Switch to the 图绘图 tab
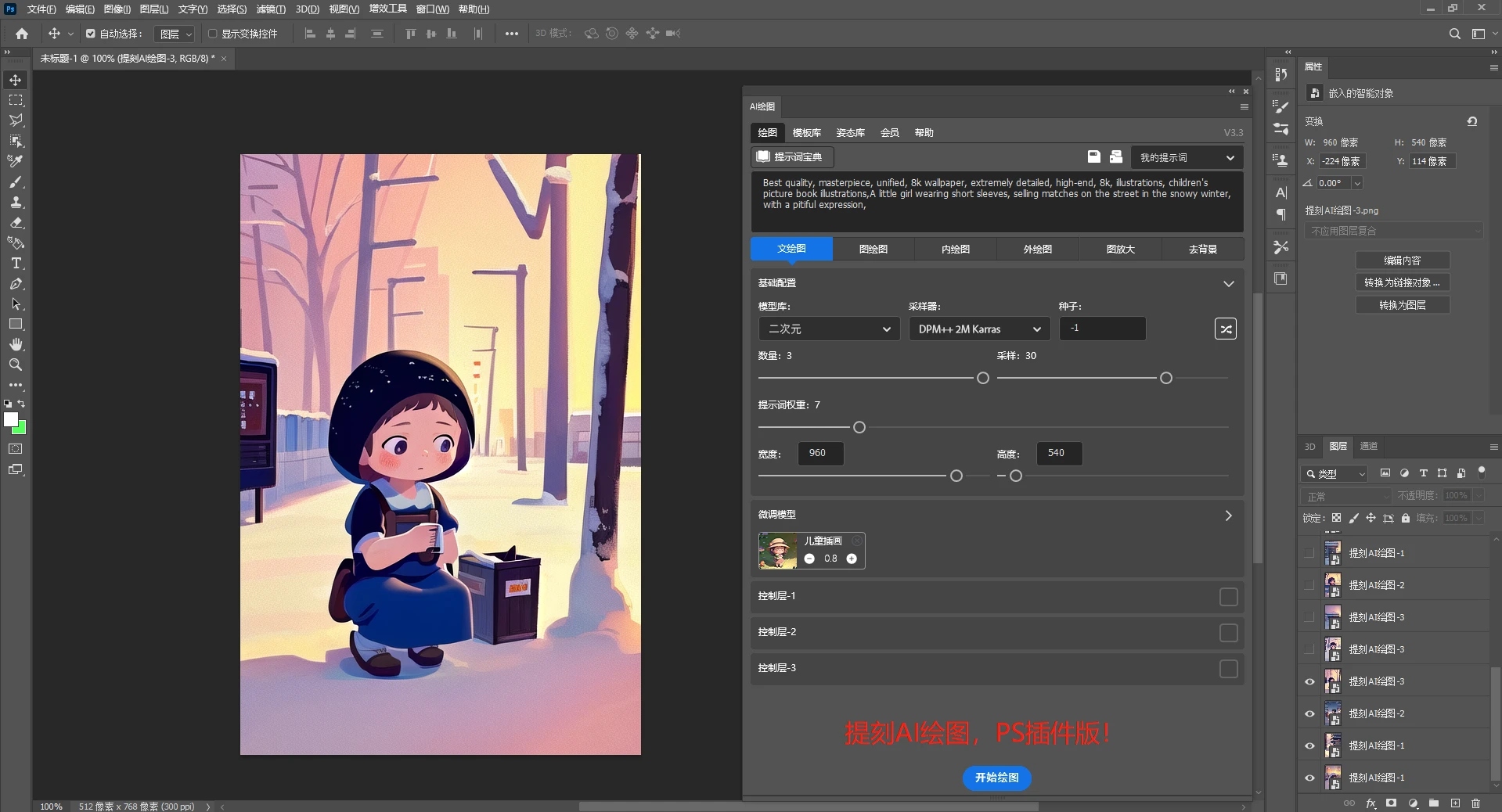 [873, 249]
